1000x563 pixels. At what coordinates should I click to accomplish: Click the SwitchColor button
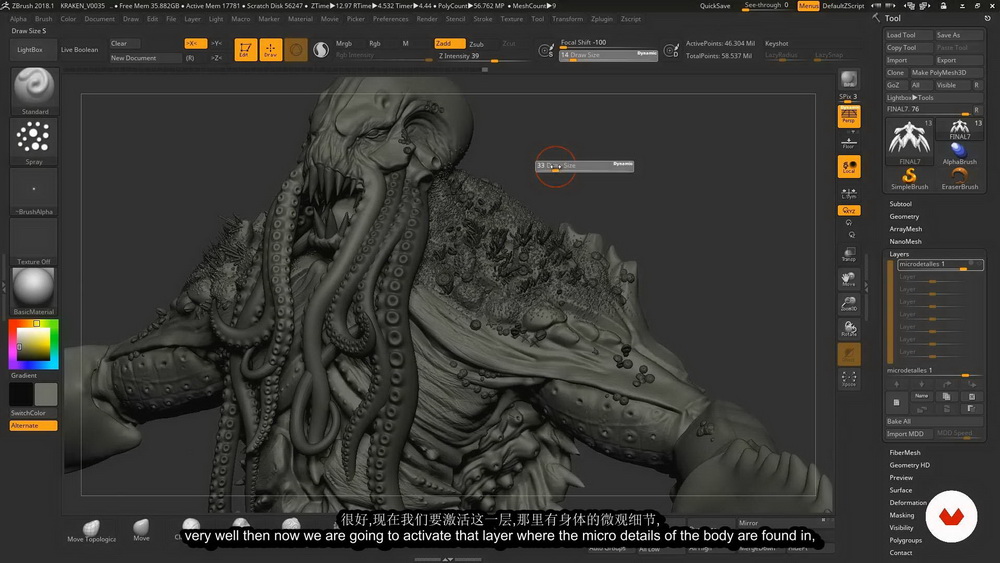click(28, 413)
